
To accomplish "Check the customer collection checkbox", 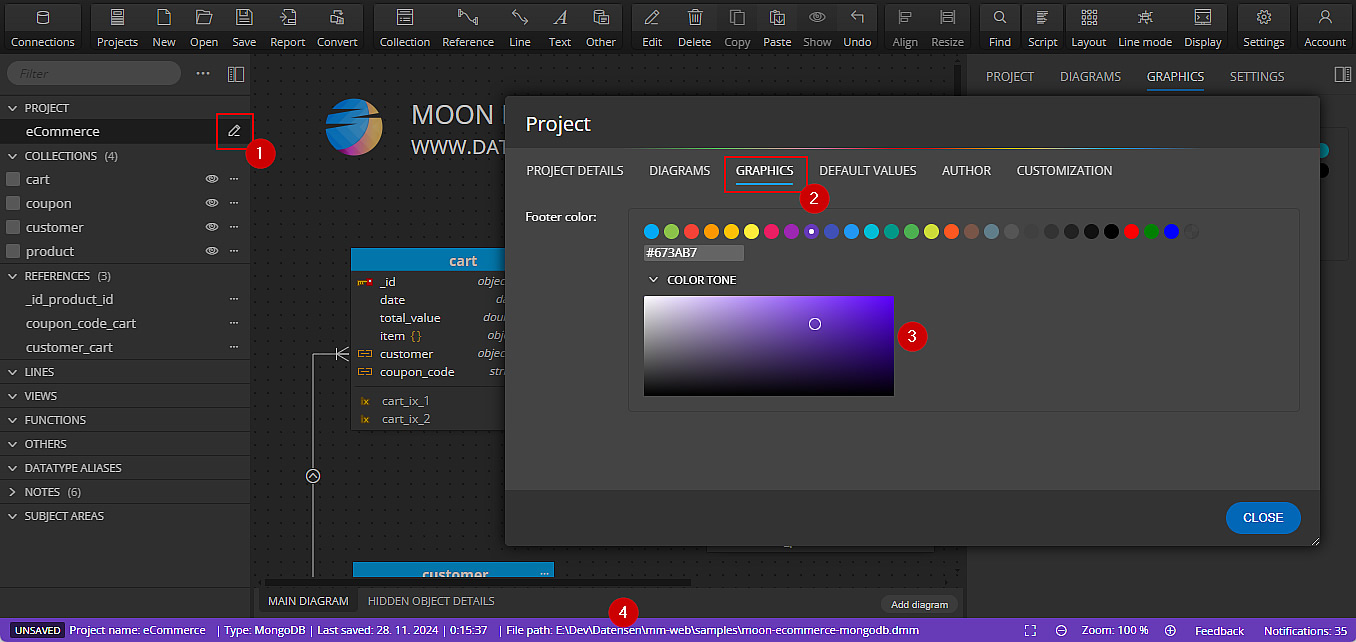I will click(13, 227).
